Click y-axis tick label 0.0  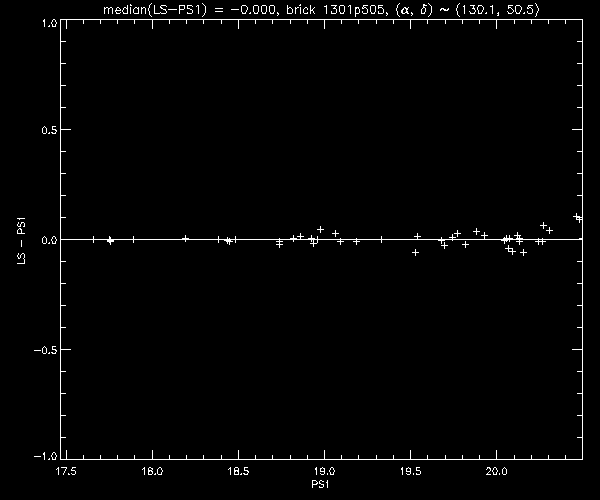pyautogui.click(x=49, y=240)
